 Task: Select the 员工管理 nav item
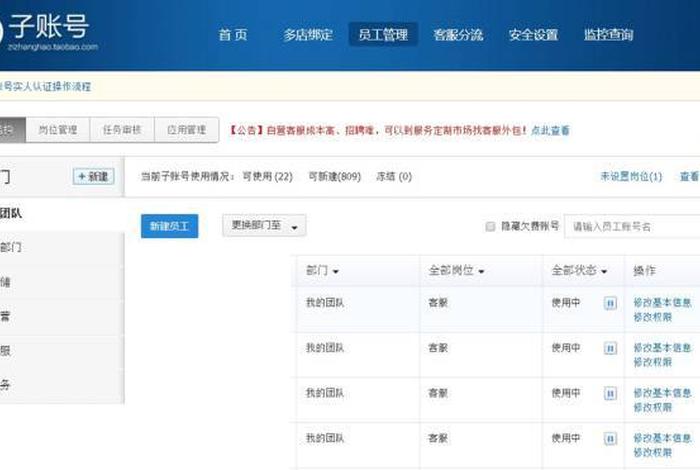[383, 34]
